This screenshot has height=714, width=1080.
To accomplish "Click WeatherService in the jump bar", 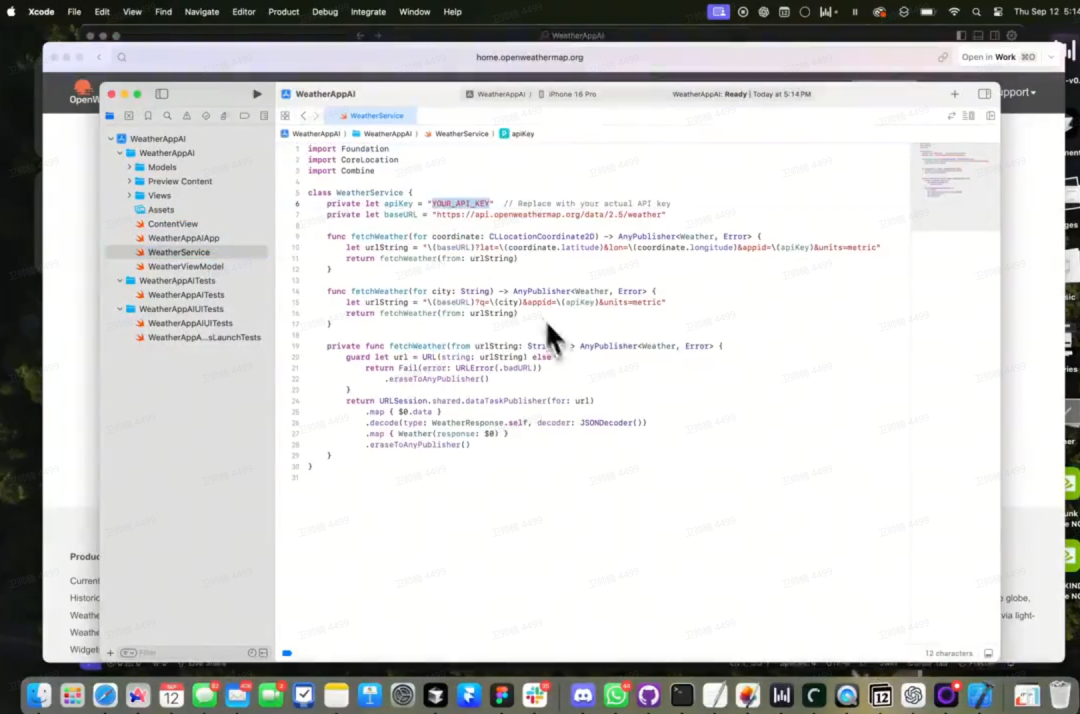I will (456, 134).
